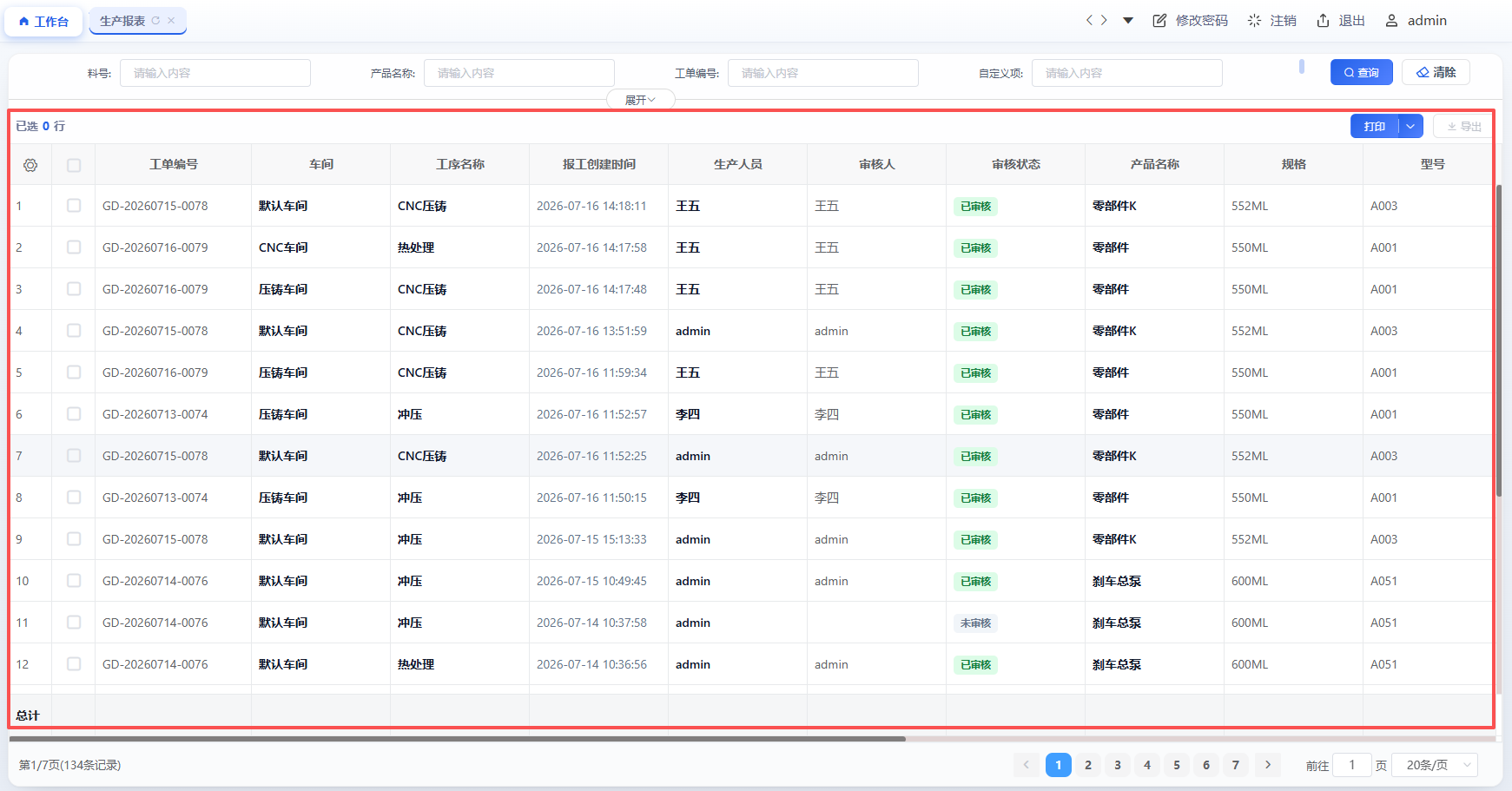Click 修改密码 to change password
The image size is (1512, 791).
(1190, 21)
